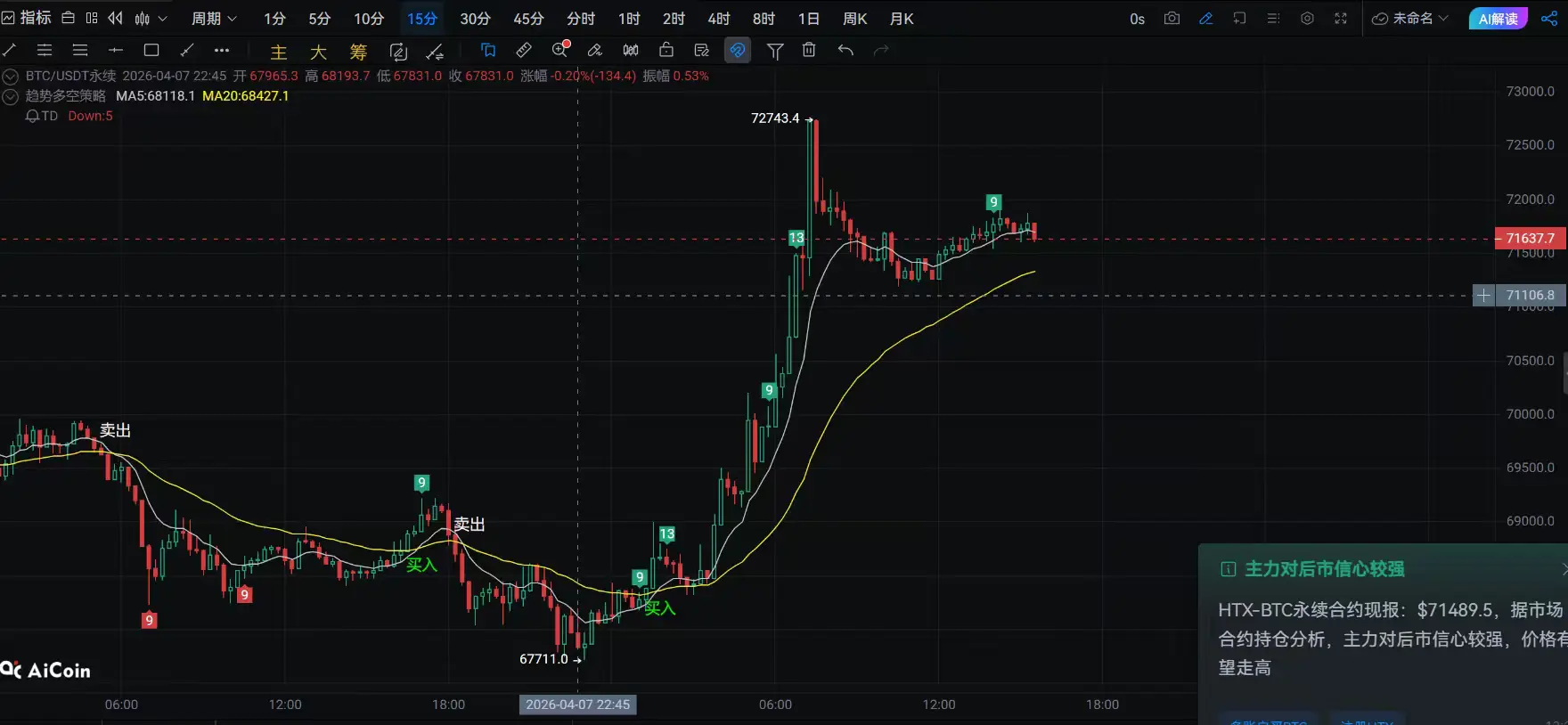Select the horizontal line segment tool
The image size is (1568, 725).
[x=116, y=50]
